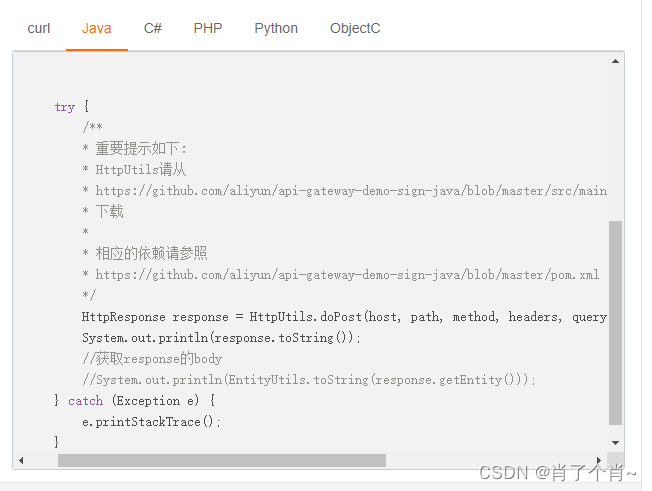The height and width of the screenshot is (491, 652).
Task: Click the '下载' comment line
Action: [x=103, y=211]
